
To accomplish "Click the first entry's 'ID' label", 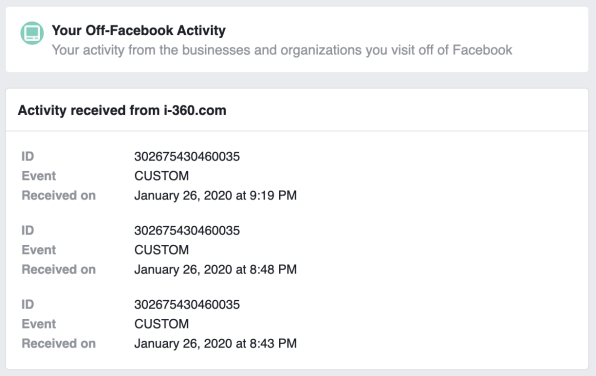I will 28,156.
